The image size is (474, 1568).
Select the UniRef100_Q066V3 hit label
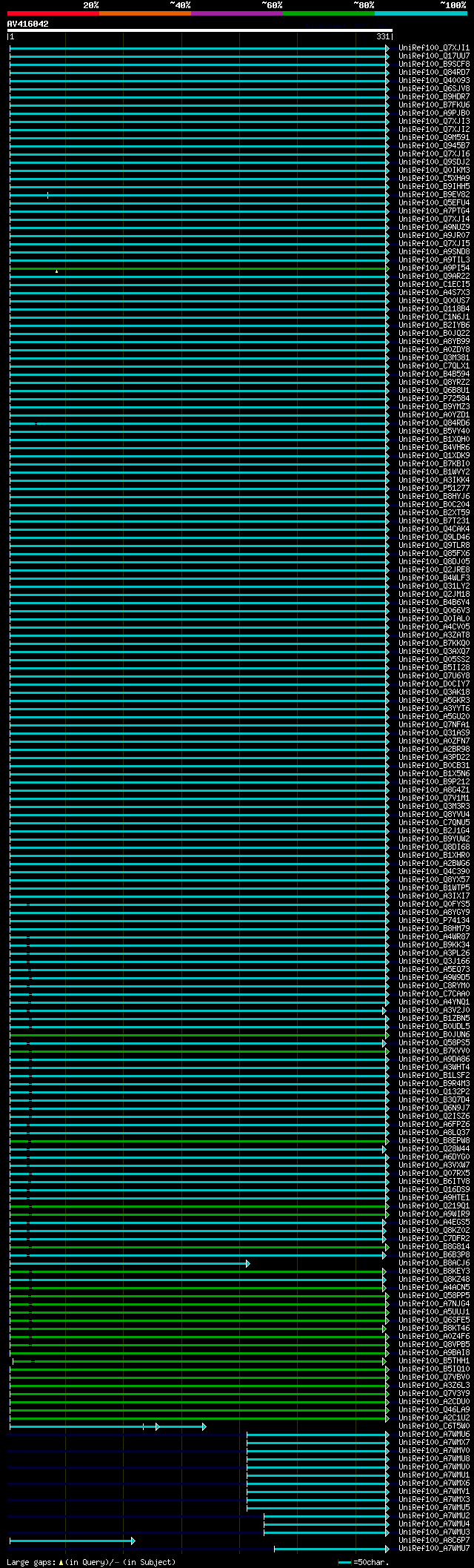(x=434, y=610)
